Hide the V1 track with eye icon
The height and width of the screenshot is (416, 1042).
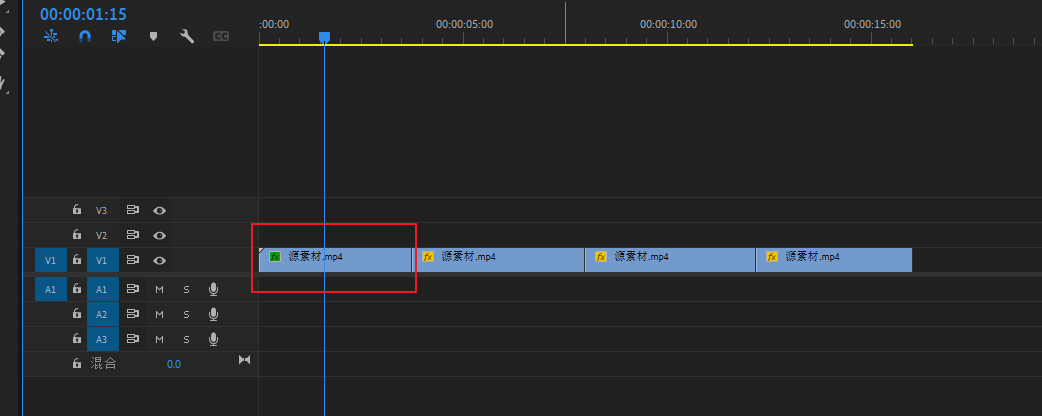click(x=159, y=260)
